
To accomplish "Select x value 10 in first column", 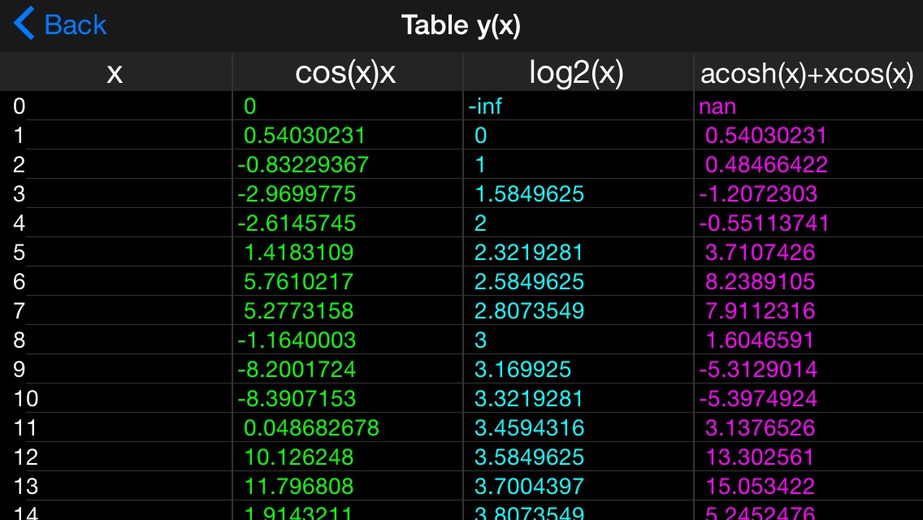I will 26,399.
